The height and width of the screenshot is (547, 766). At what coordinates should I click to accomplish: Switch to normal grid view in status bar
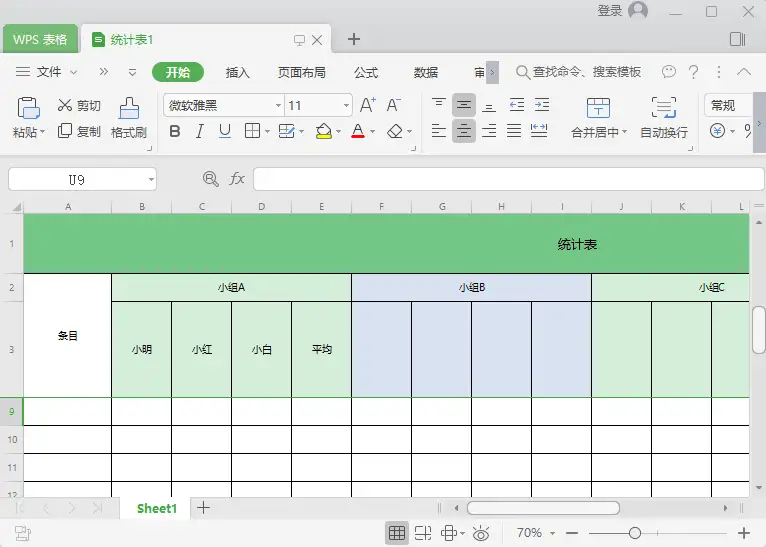tap(396, 533)
